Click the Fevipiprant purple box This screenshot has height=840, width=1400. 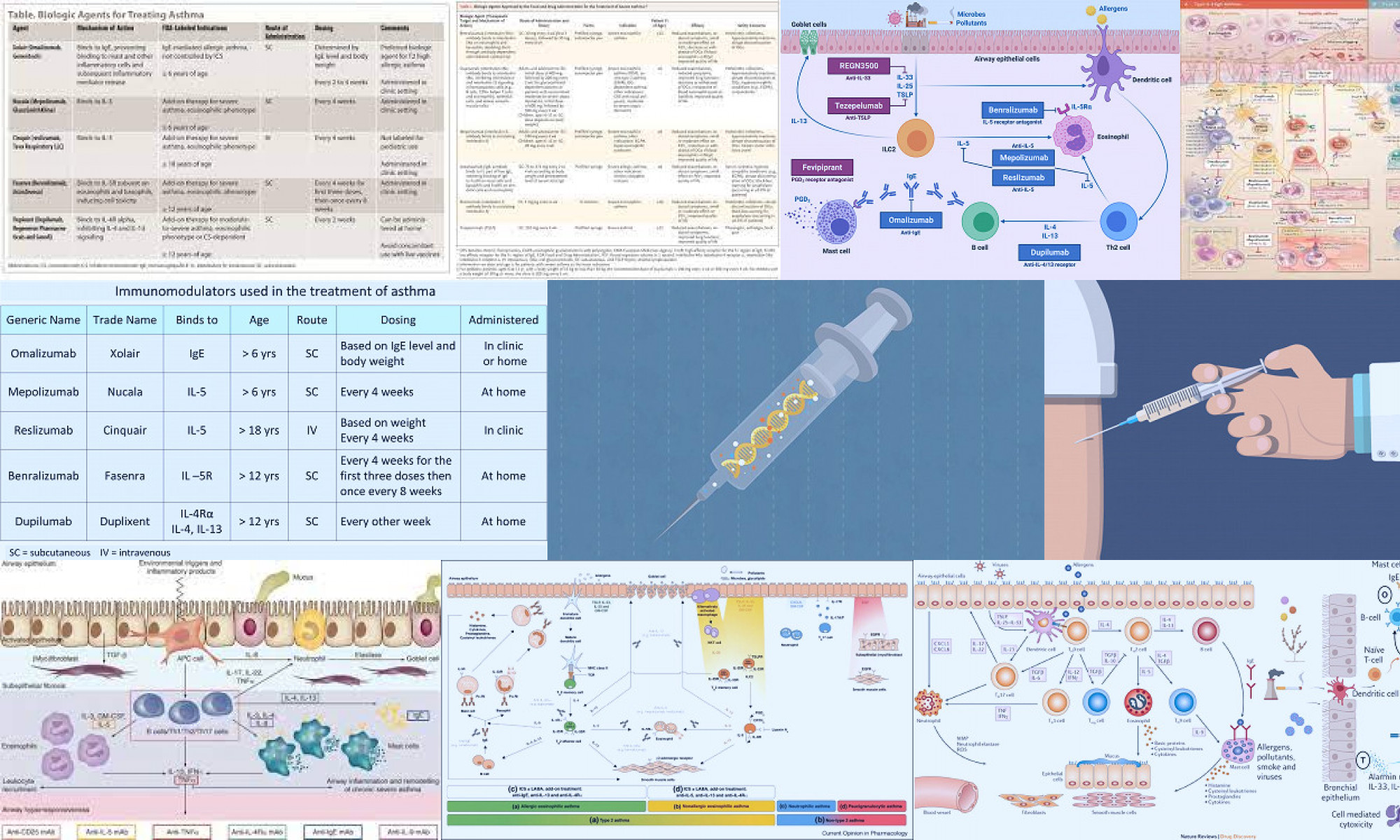(822, 167)
